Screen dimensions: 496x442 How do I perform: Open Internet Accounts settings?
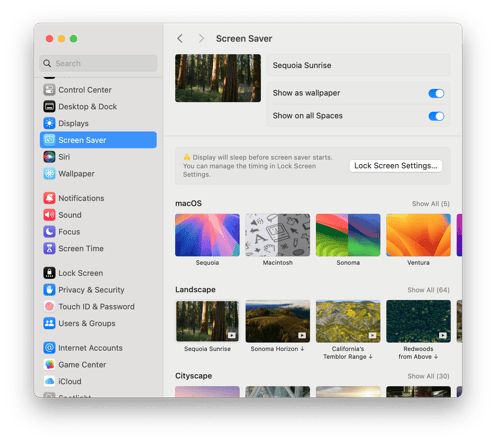click(x=98, y=348)
